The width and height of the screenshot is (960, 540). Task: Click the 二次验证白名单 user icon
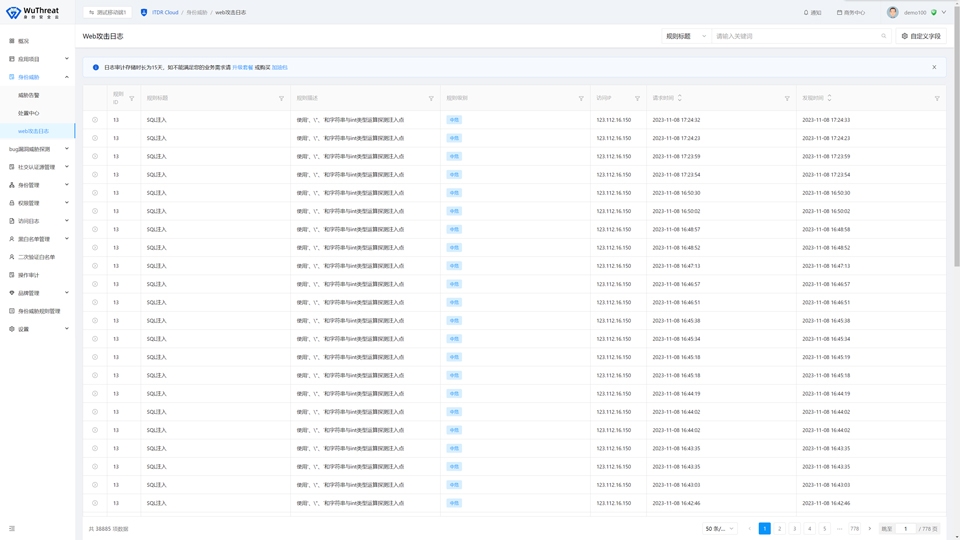point(12,257)
